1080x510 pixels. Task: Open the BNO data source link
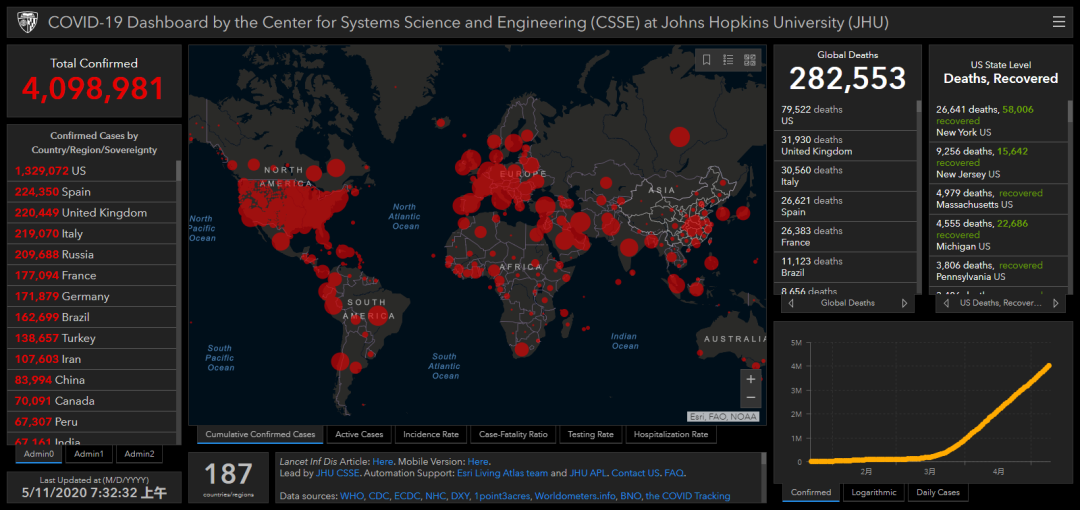click(x=630, y=496)
